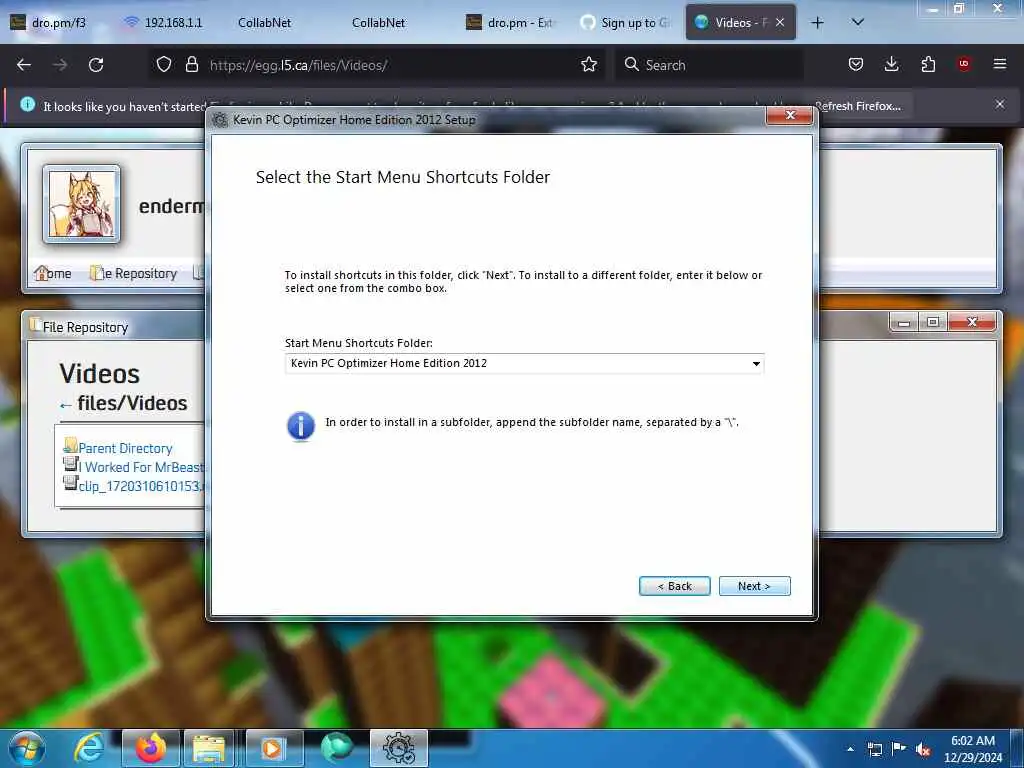1024x768 pixels.
Task: Click the uBlock Origin toolbar icon
Action: coord(964,64)
